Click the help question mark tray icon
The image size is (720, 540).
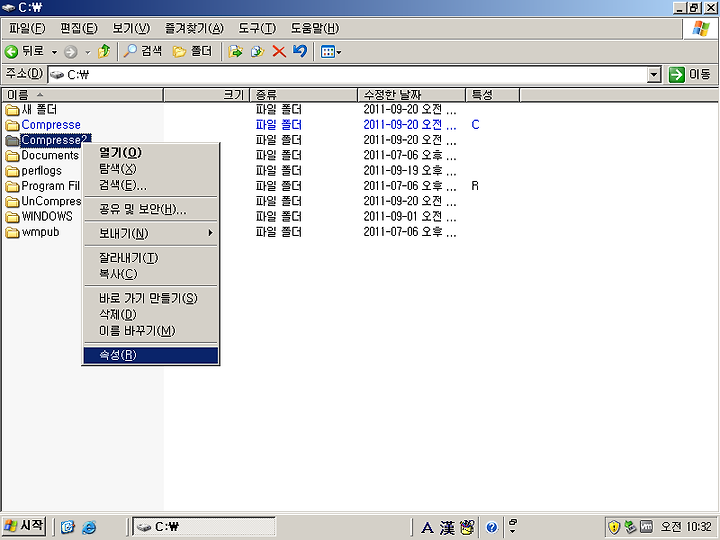491,527
